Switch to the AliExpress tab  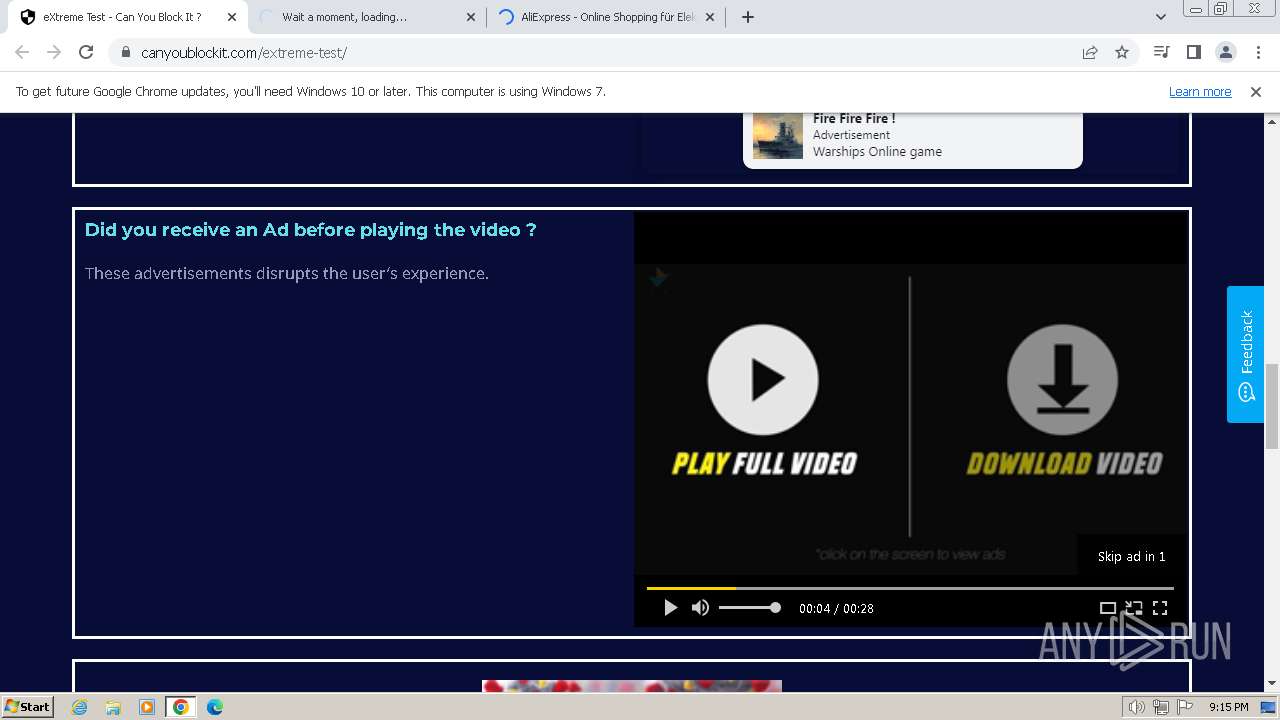tap(607, 17)
